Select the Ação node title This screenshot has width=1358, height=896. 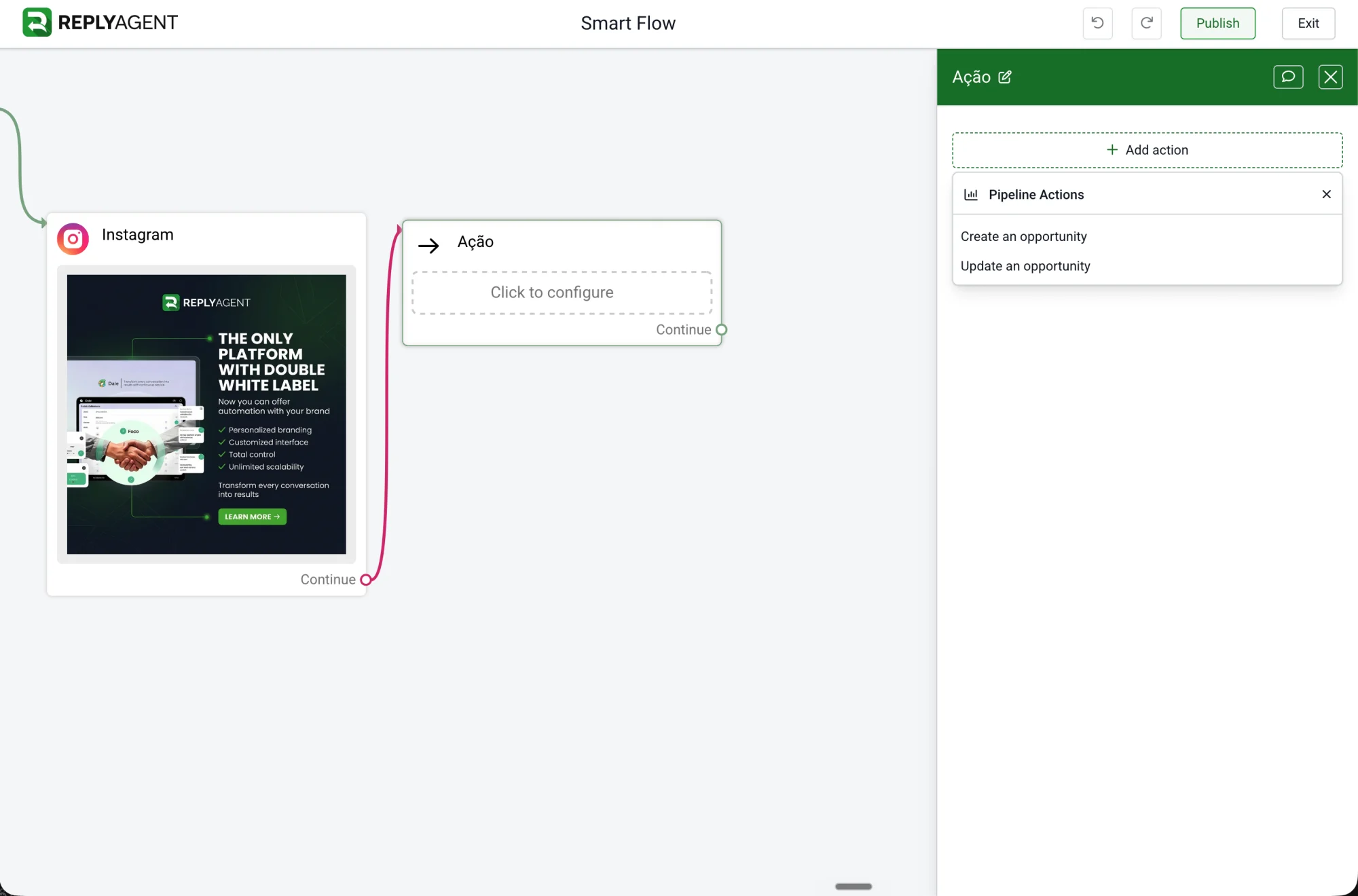click(475, 242)
